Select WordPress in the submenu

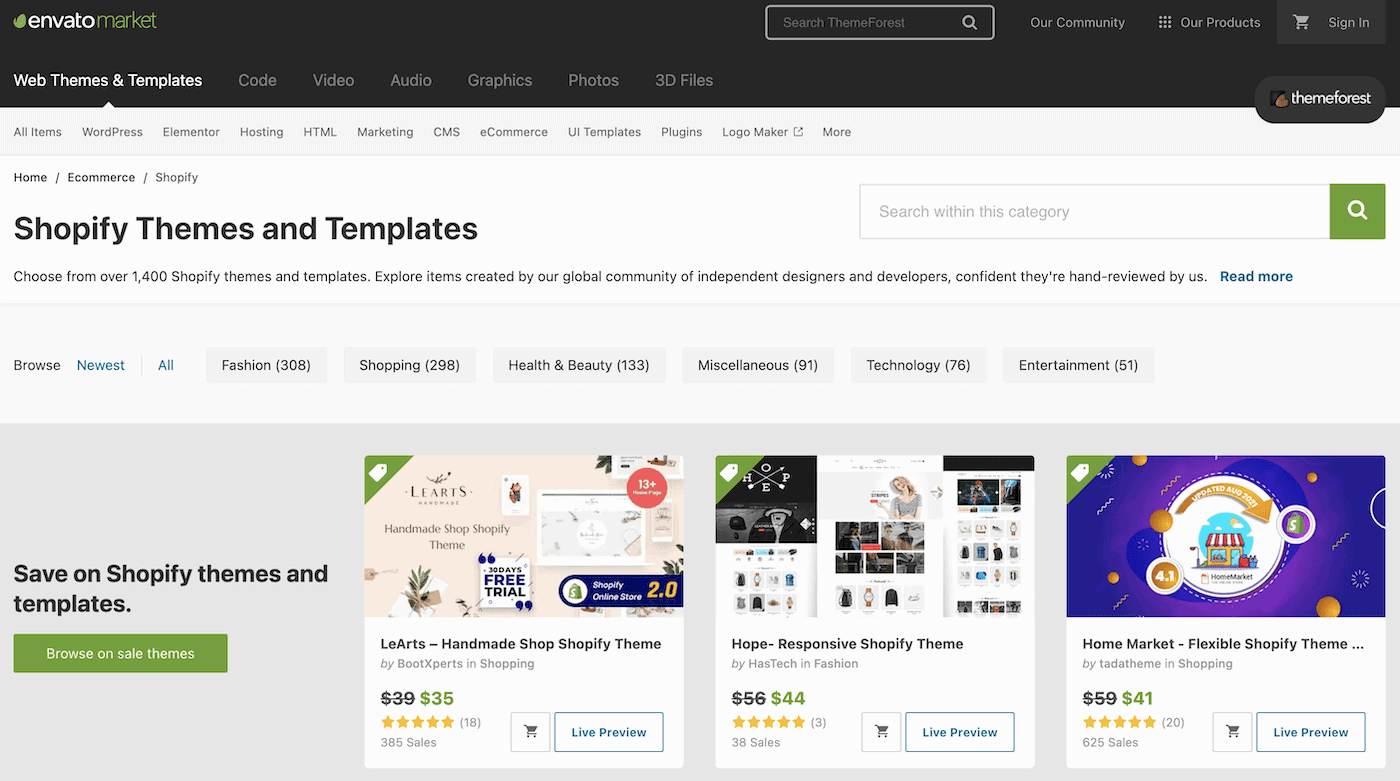coord(112,132)
